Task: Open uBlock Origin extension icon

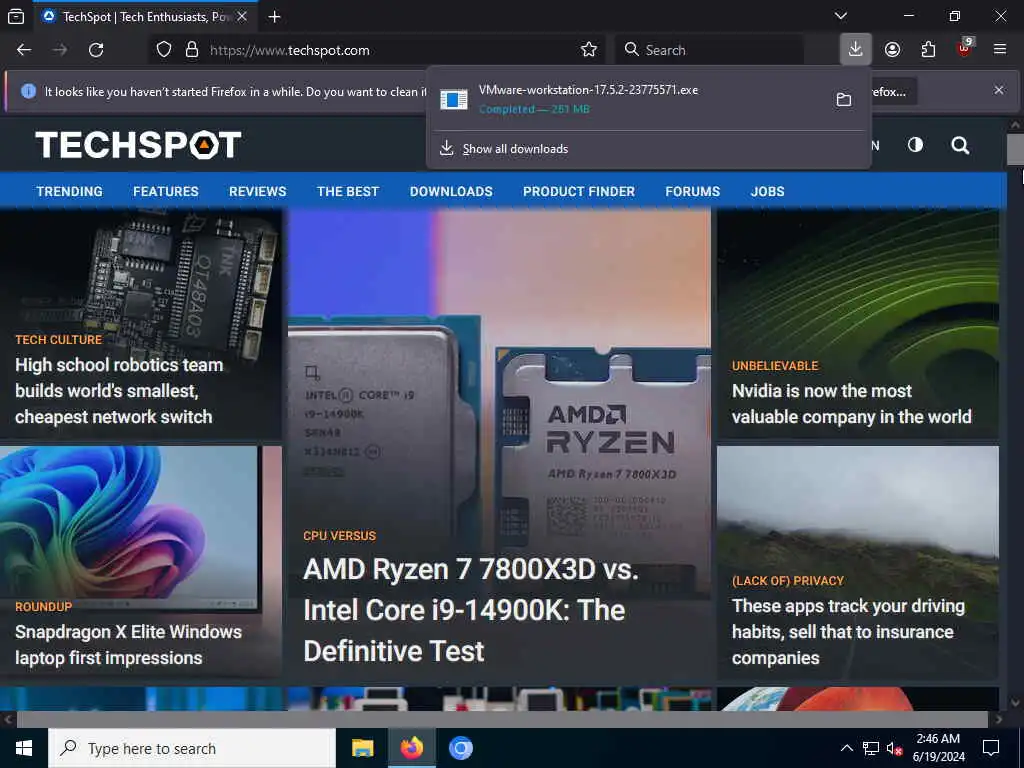Action: click(965, 48)
